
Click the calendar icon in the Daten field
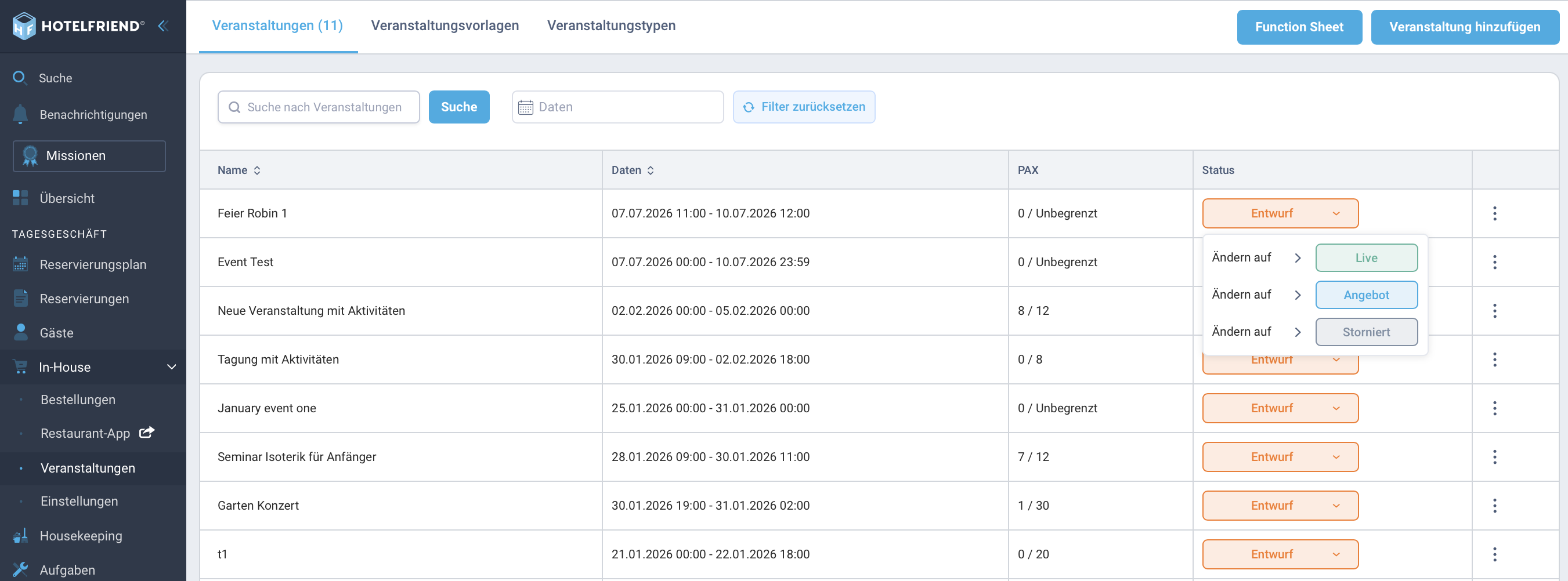(525, 107)
